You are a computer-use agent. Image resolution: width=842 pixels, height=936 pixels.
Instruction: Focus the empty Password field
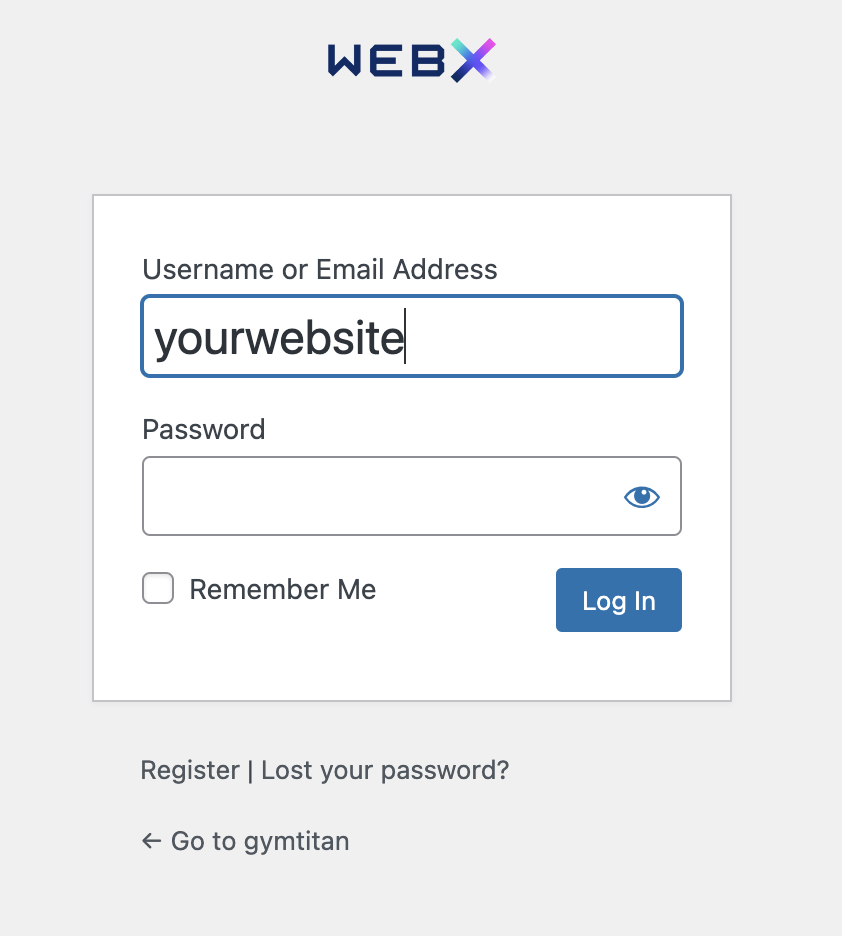click(x=412, y=496)
